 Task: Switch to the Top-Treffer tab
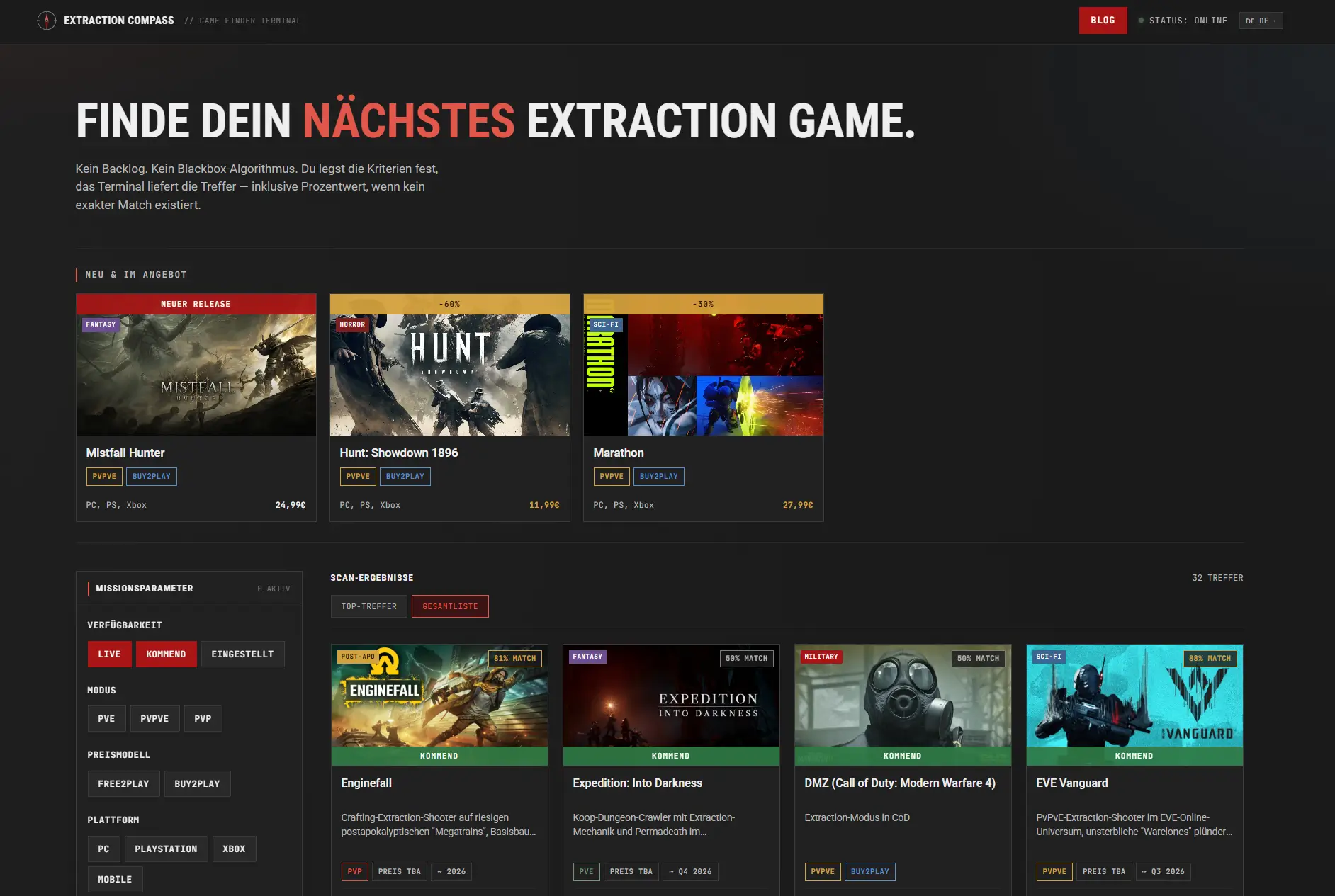pos(369,606)
